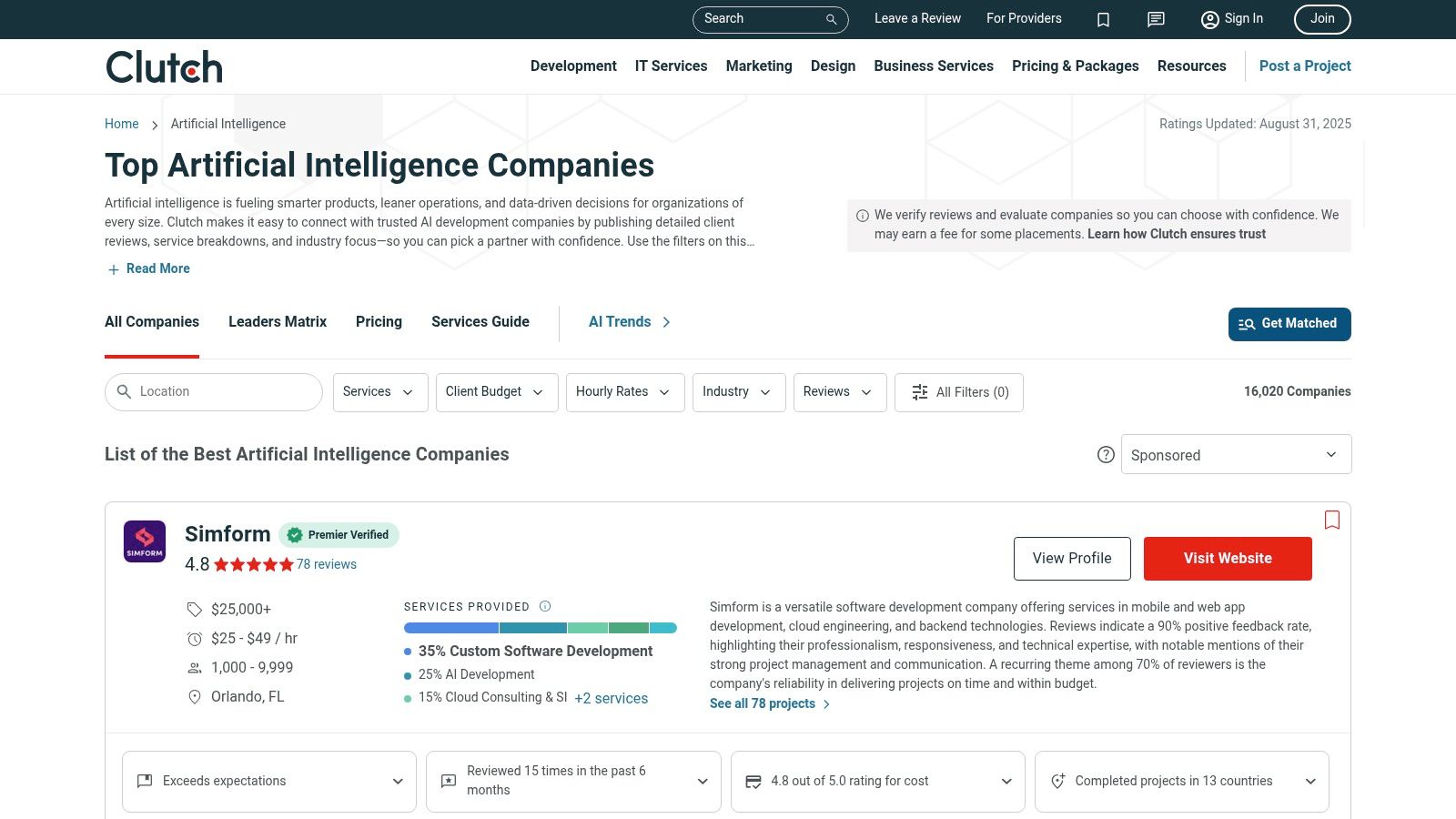The image size is (1456, 819).
Task: Switch to the Leaders Matrix tab
Action: coord(278,322)
